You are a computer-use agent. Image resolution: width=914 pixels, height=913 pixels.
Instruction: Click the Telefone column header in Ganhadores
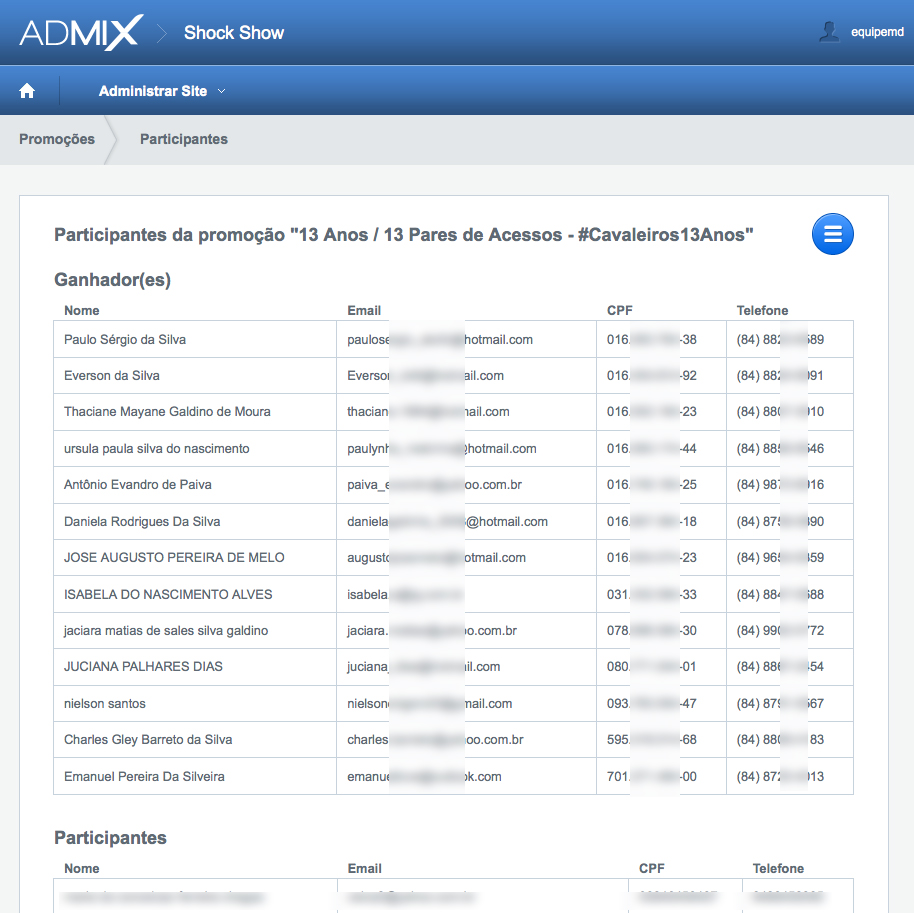[762, 310]
